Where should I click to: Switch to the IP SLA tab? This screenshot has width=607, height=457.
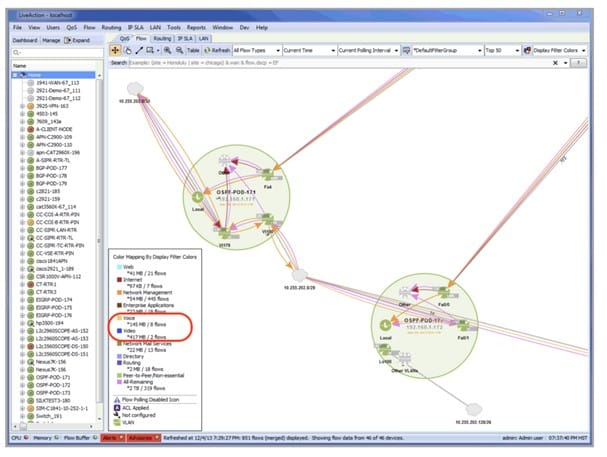pyautogui.click(x=185, y=39)
